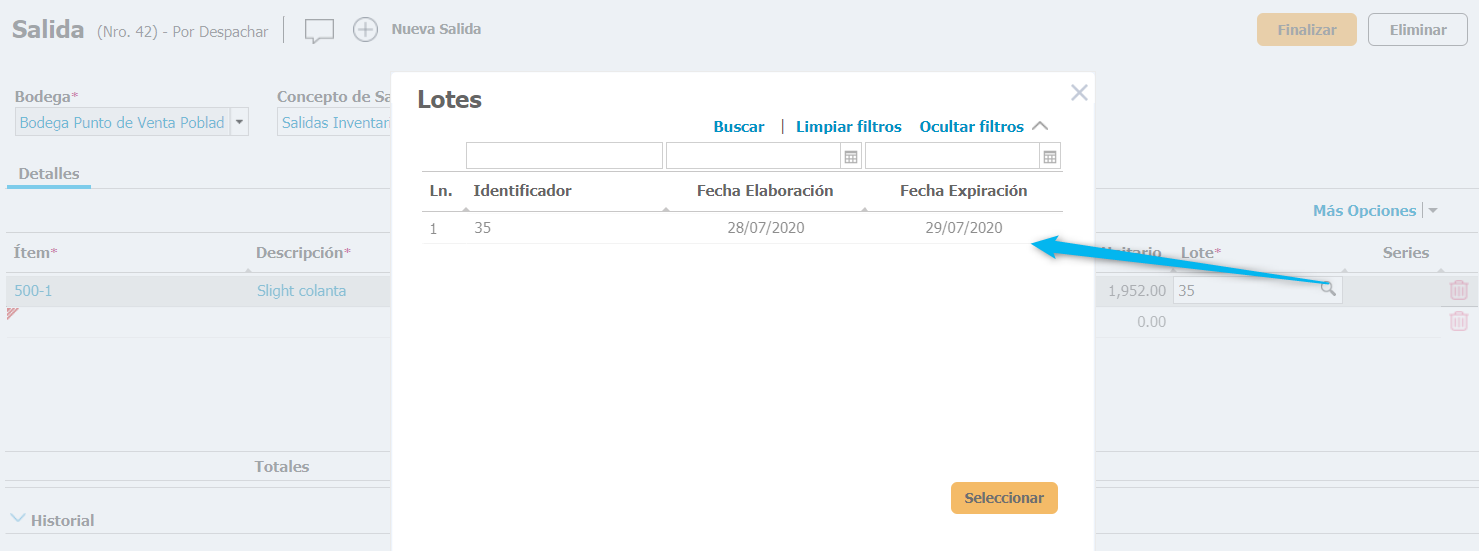Click Limpiar filtros link

click(848, 127)
